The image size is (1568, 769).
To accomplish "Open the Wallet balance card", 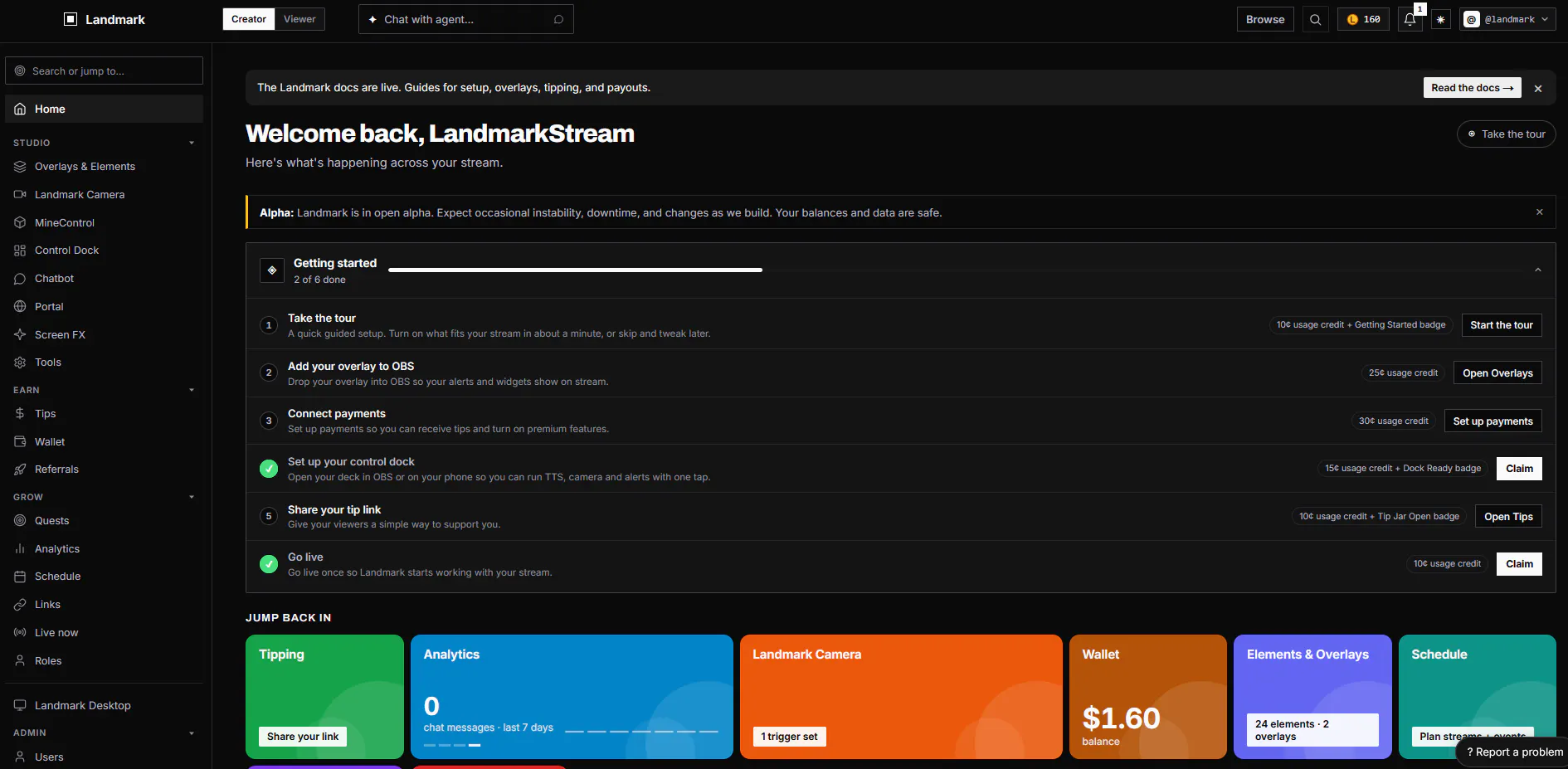I will point(1147,697).
